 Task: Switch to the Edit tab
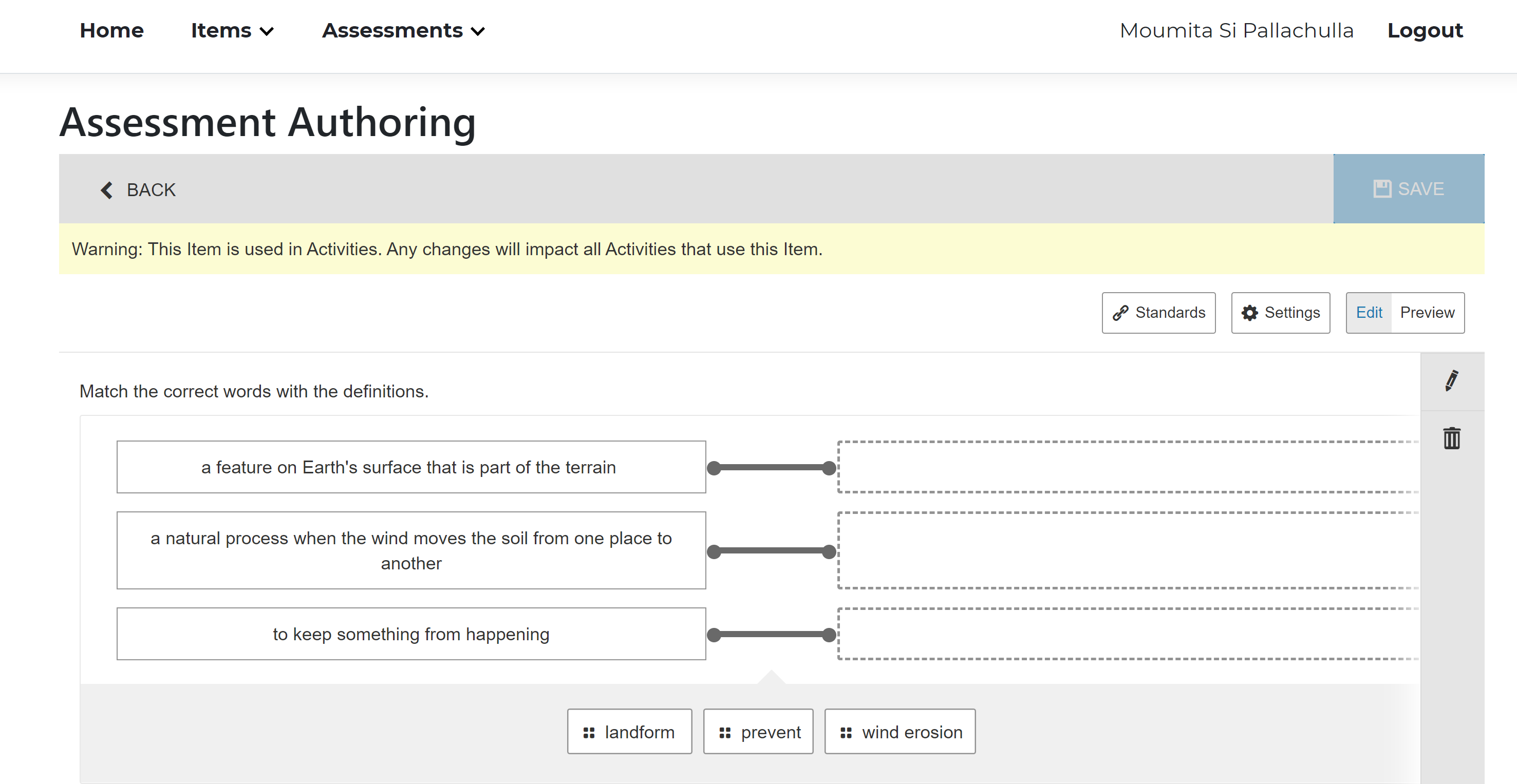click(1369, 313)
